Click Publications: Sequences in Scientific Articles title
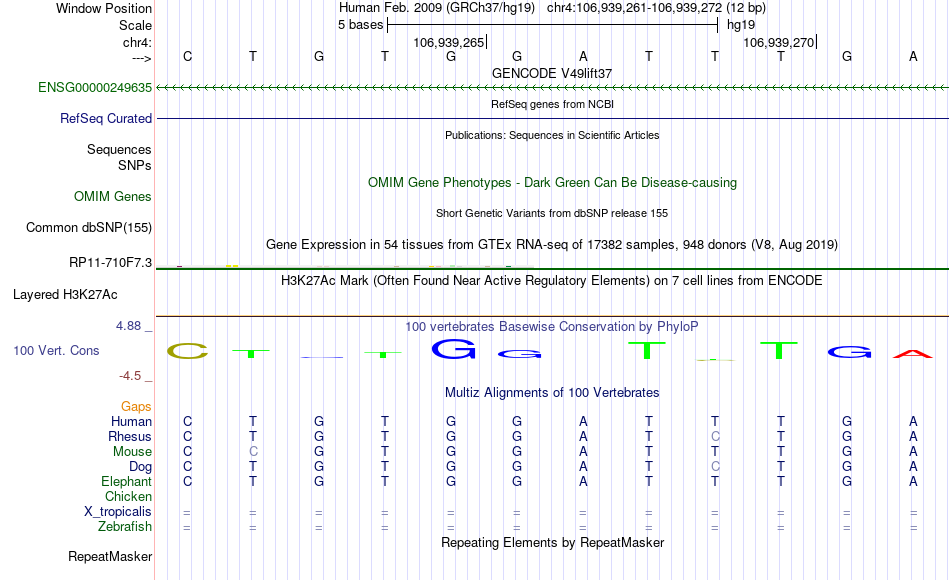950x580 pixels. 552,135
